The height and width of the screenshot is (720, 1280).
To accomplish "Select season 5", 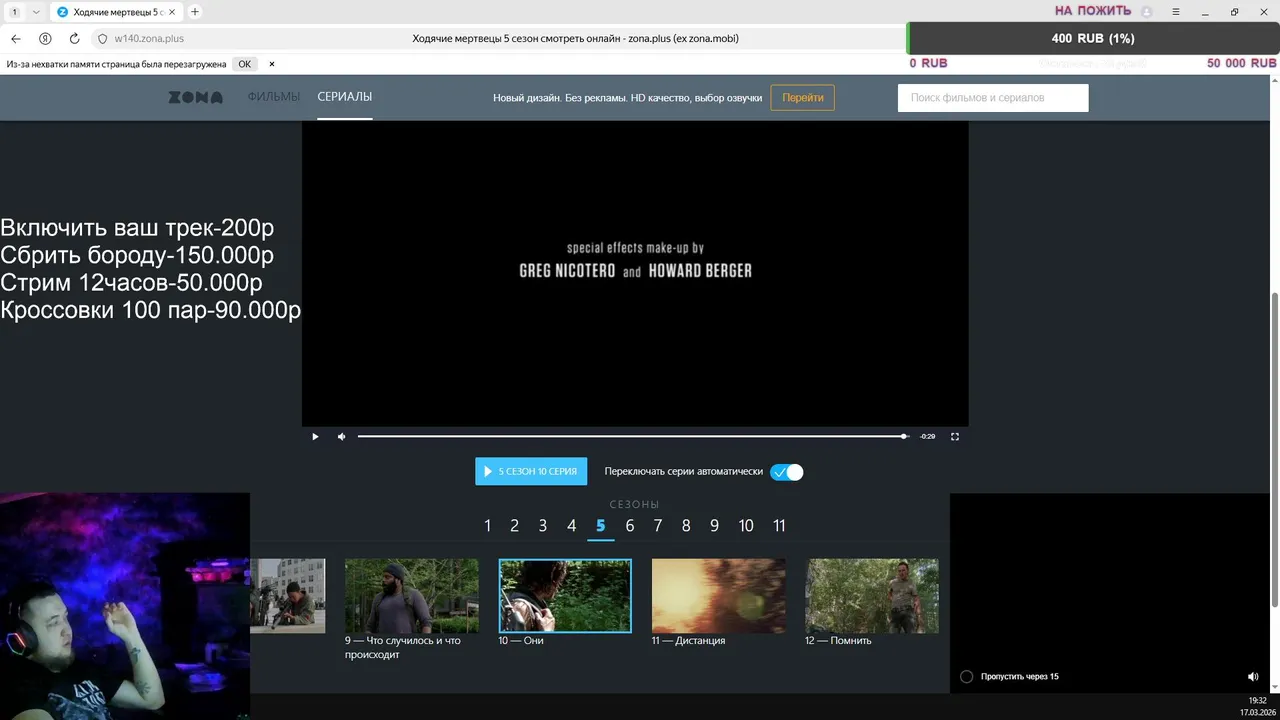I will tap(601, 526).
